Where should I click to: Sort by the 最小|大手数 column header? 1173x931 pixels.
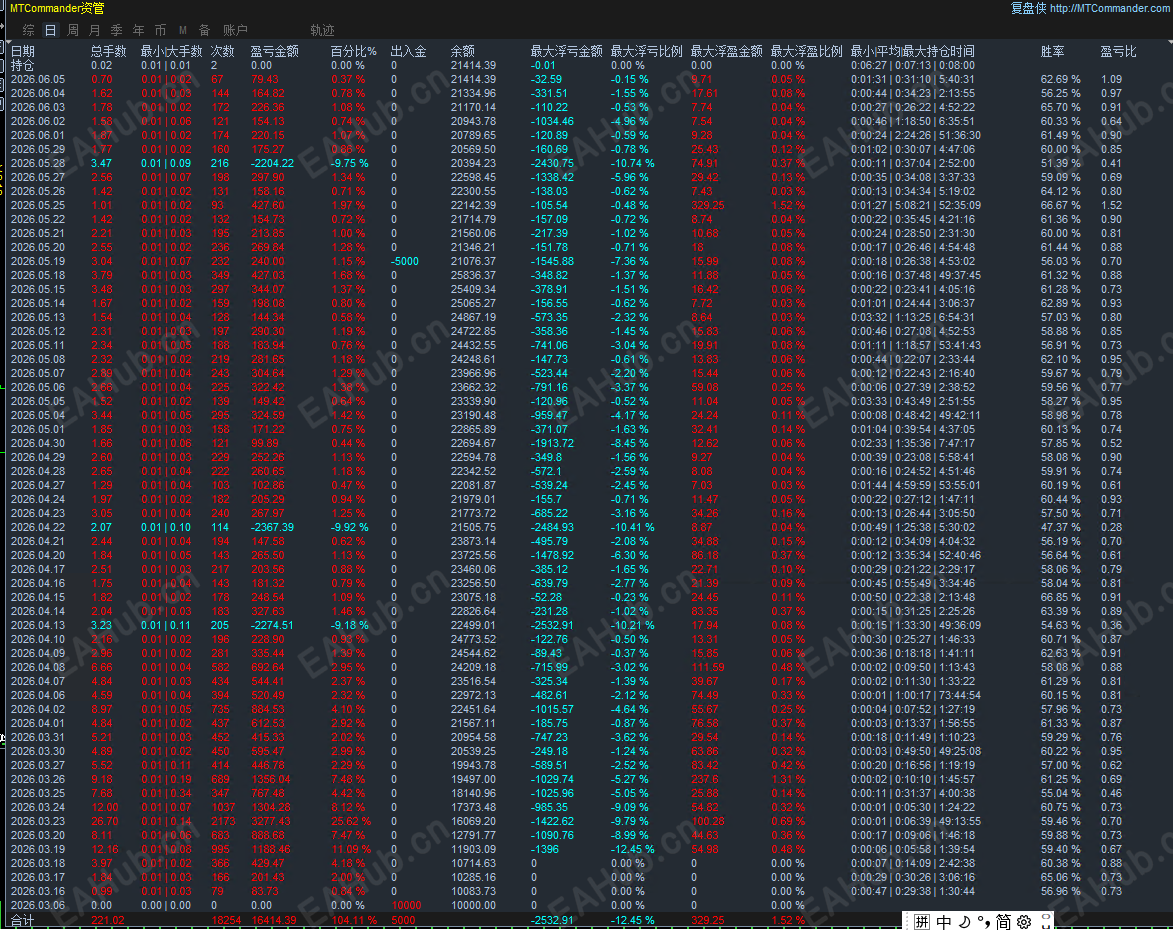tap(171, 52)
